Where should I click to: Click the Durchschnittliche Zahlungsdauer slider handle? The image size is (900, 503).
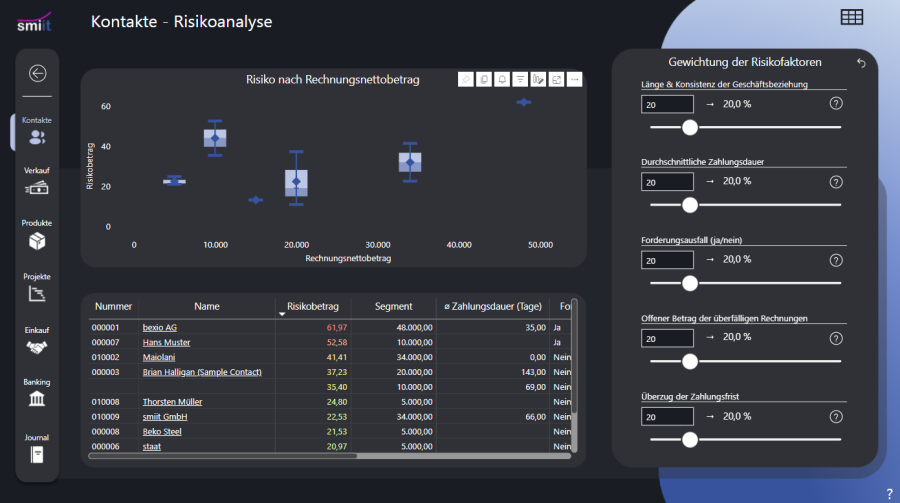pos(689,205)
